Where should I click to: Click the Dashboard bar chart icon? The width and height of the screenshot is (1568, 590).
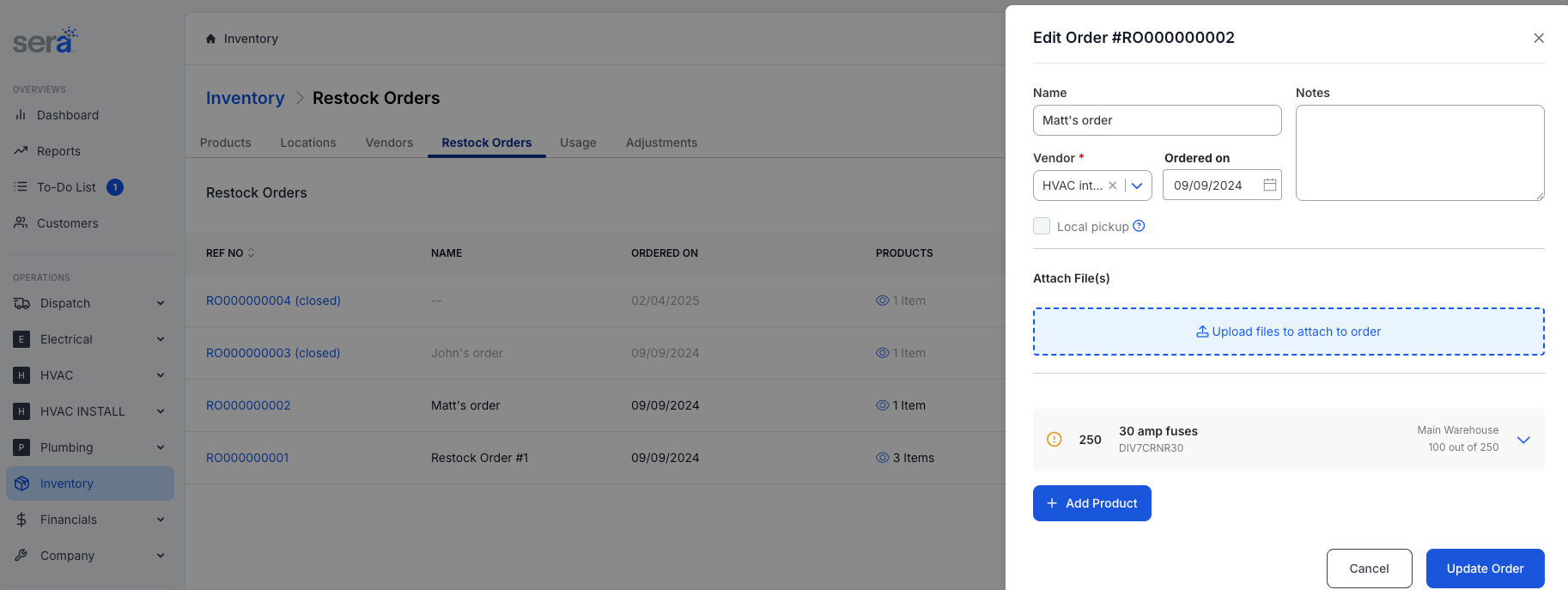click(x=21, y=114)
